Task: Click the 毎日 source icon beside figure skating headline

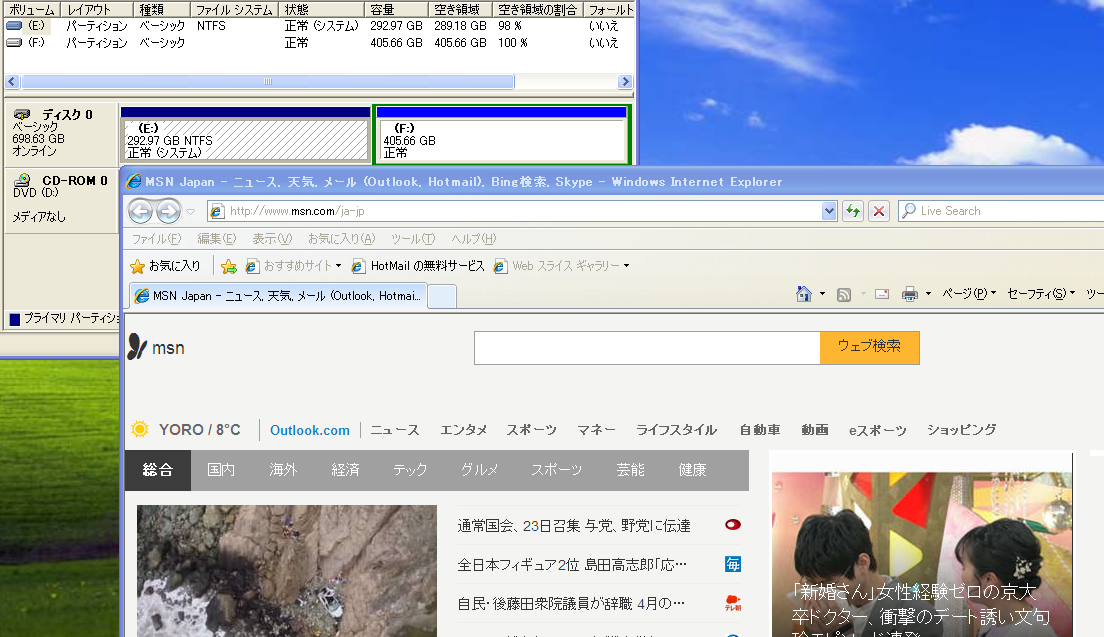Action: pyautogui.click(x=733, y=564)
